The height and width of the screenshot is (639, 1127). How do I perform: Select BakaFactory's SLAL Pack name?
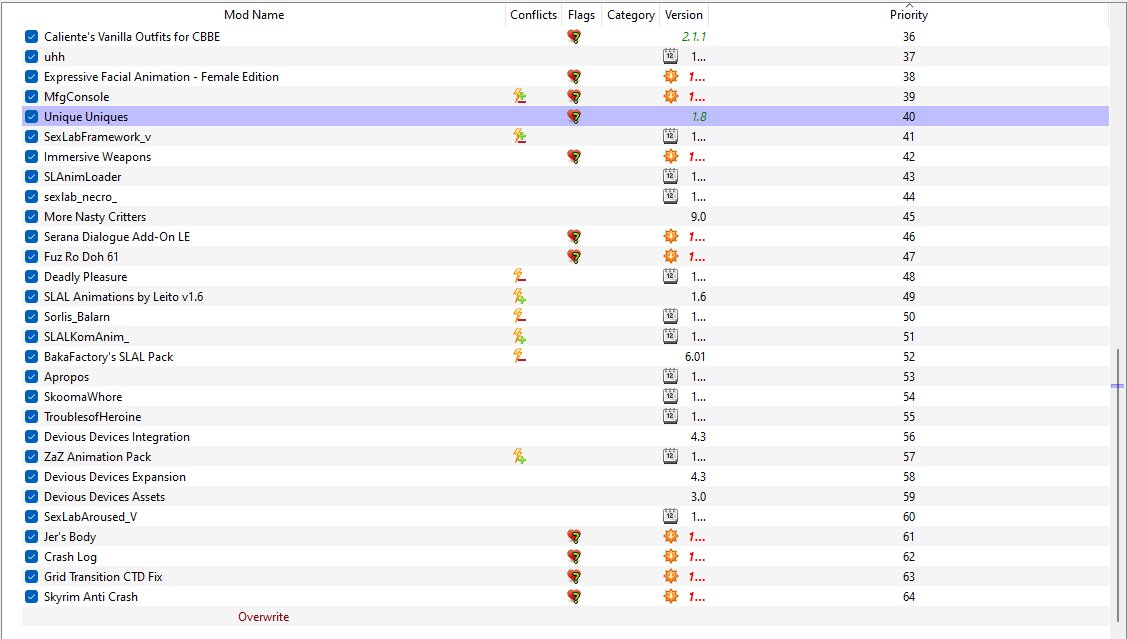point(109,357)
